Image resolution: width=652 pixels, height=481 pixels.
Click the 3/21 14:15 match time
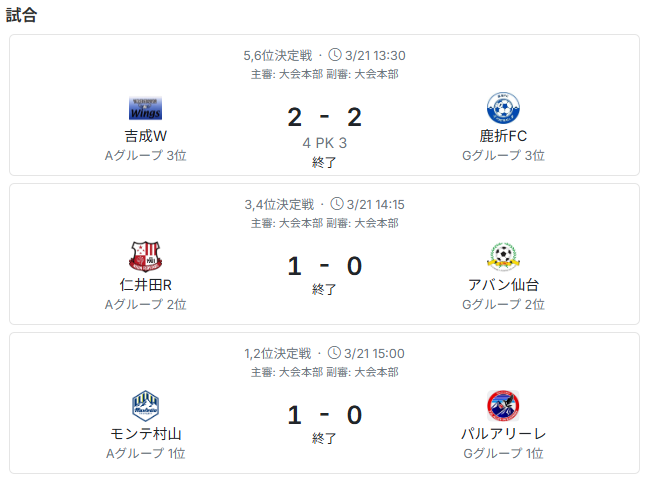(374, 204)
